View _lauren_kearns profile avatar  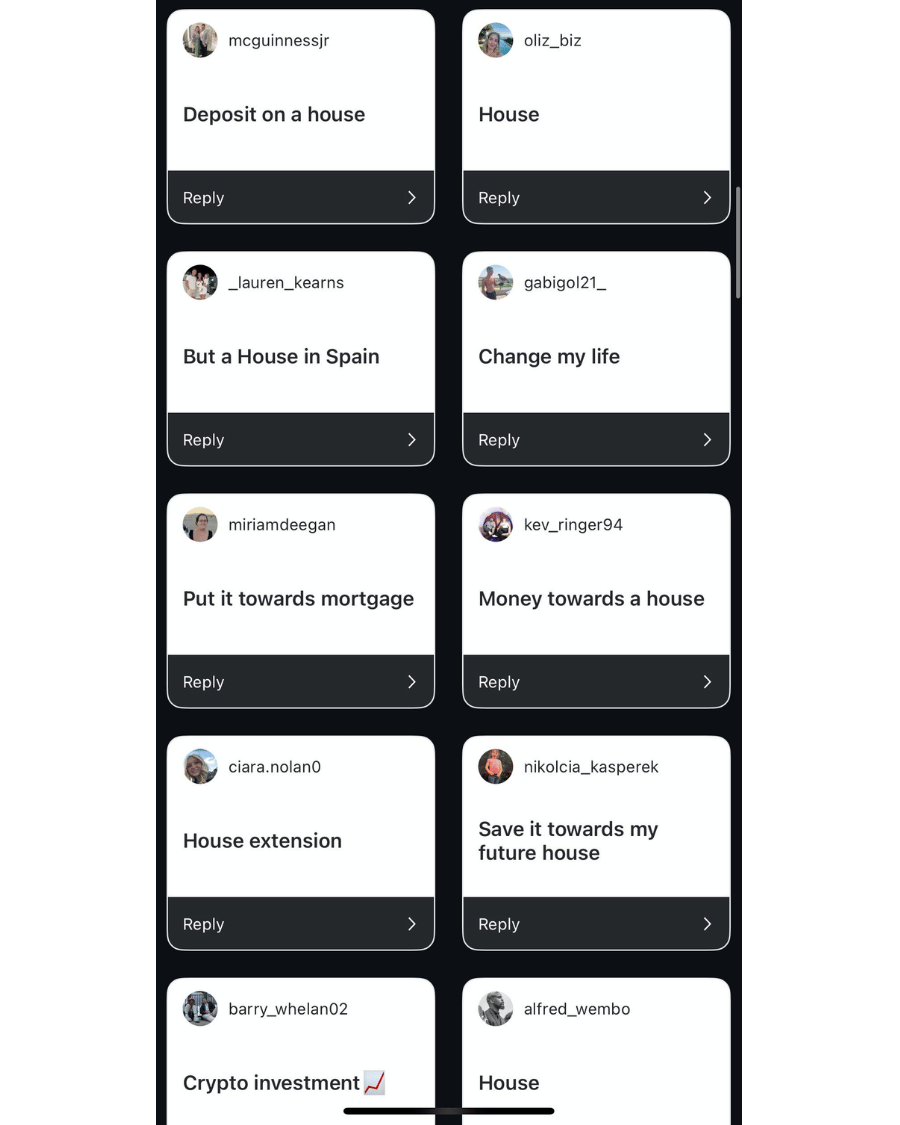pos(200,283)
